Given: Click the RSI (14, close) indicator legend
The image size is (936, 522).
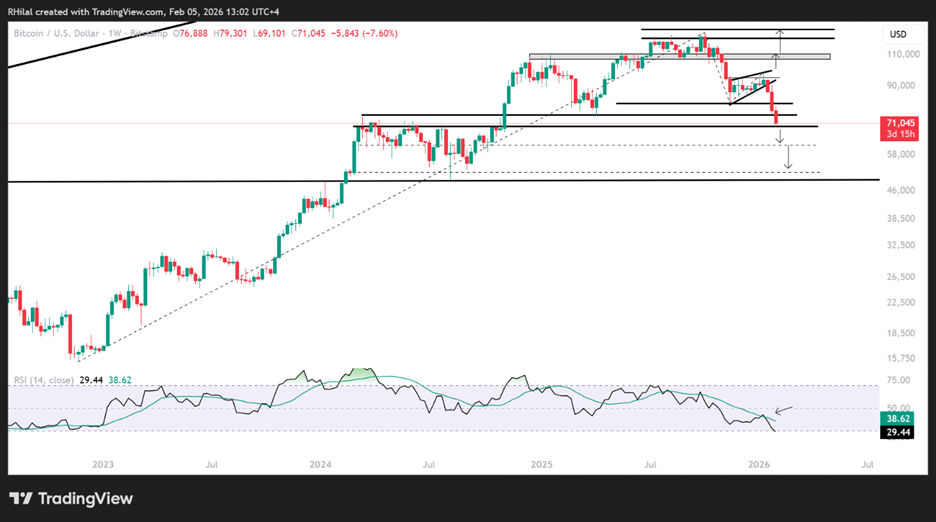Looking at the screenshot, I should click(x=44, y=380).
